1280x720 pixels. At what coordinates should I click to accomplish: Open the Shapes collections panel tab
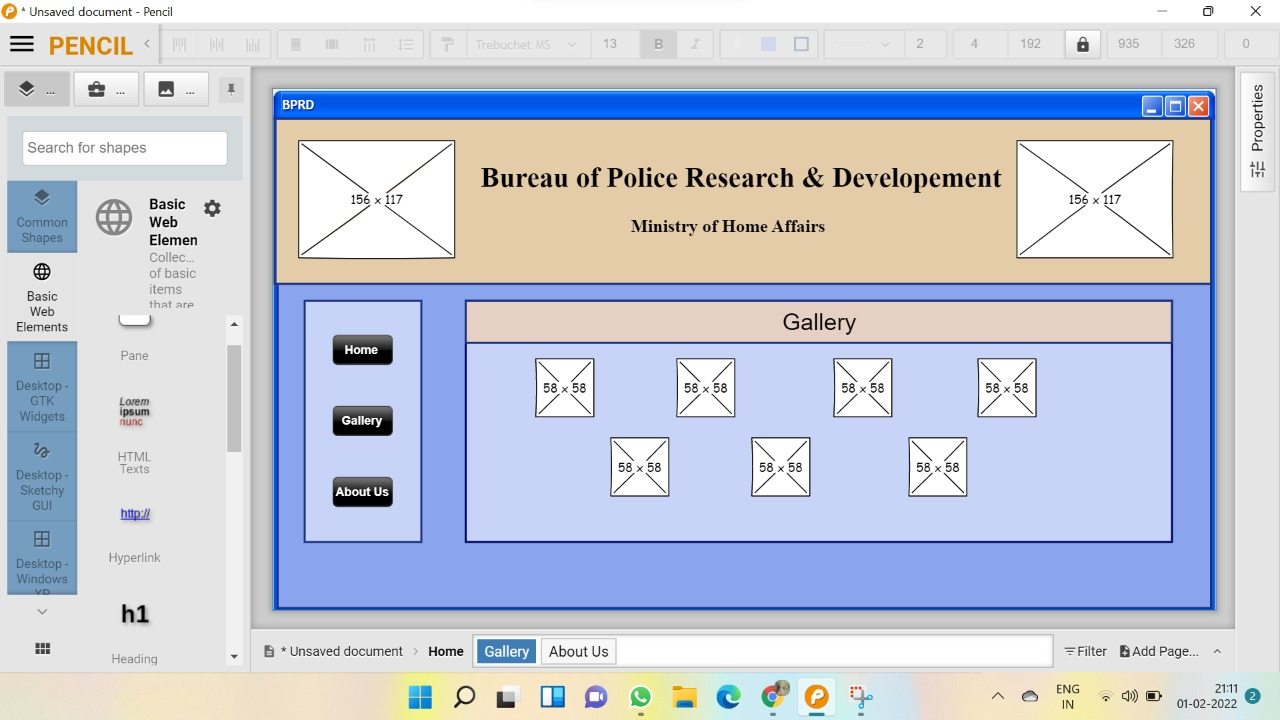pos(37,89)
